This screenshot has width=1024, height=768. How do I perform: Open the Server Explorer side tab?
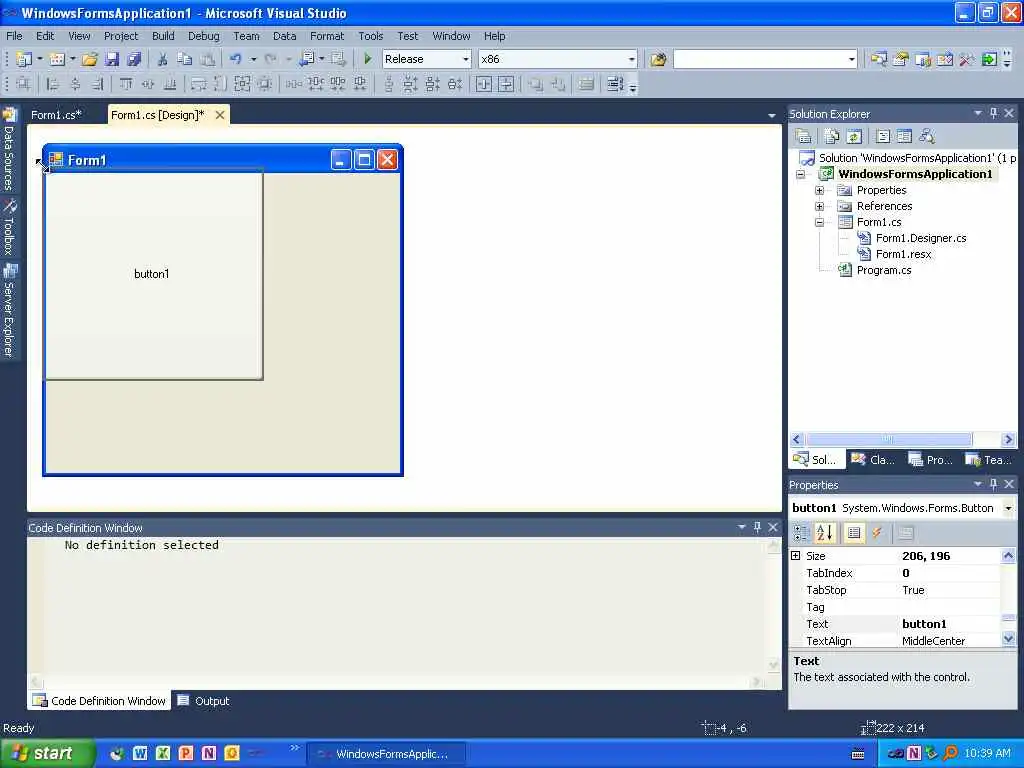coord(9,311)
